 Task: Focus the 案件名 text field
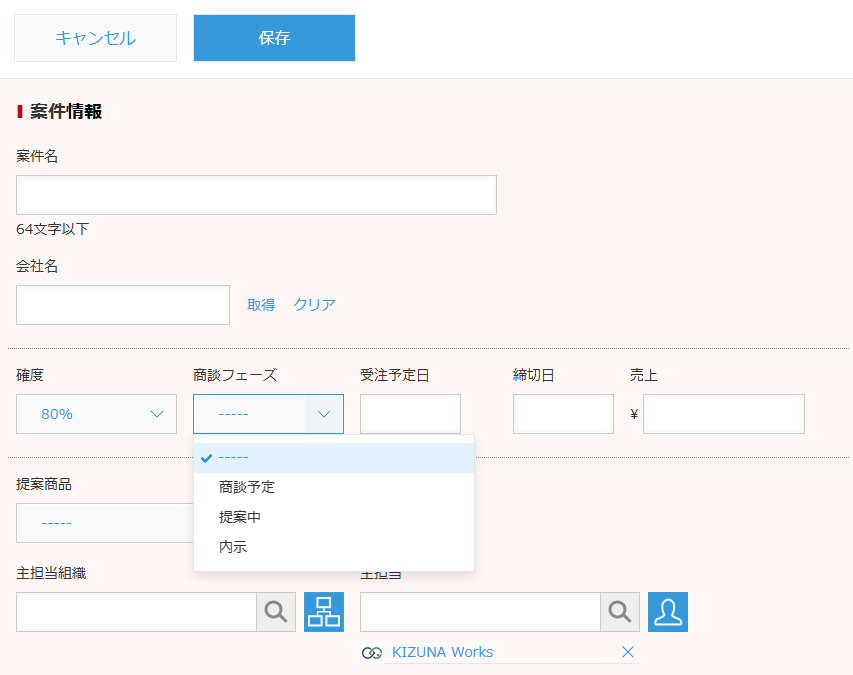[256, 195]
